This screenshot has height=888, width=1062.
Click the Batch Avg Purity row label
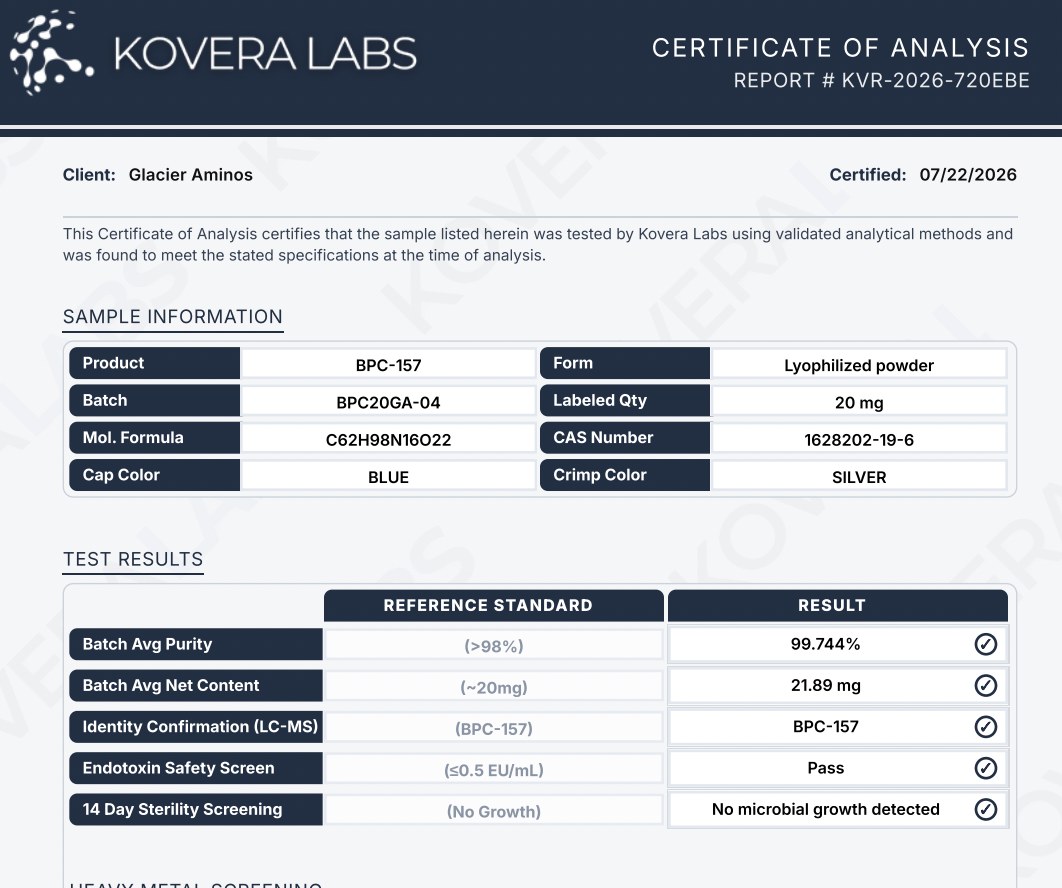point(196,644)
